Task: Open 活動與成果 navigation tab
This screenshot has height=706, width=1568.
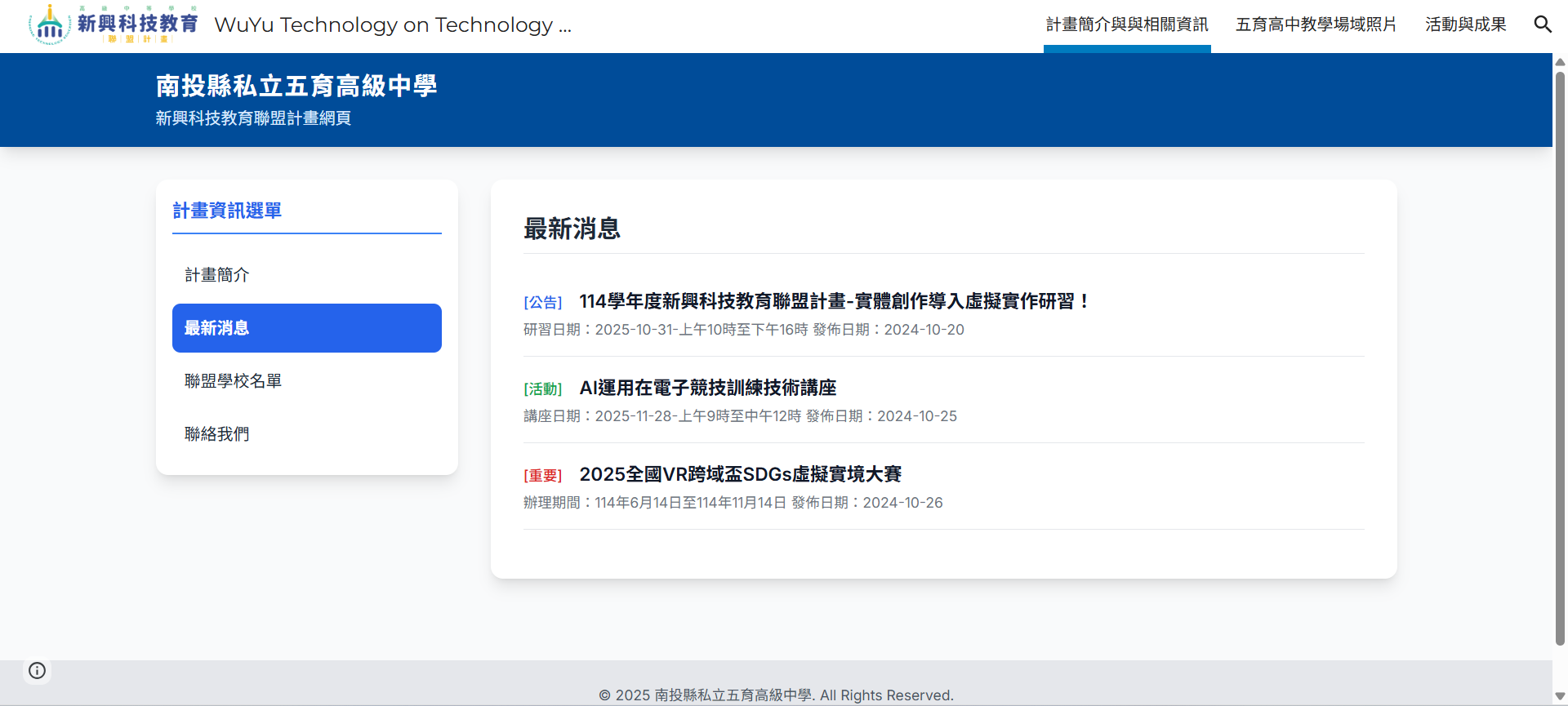Action: [1465, 24]
